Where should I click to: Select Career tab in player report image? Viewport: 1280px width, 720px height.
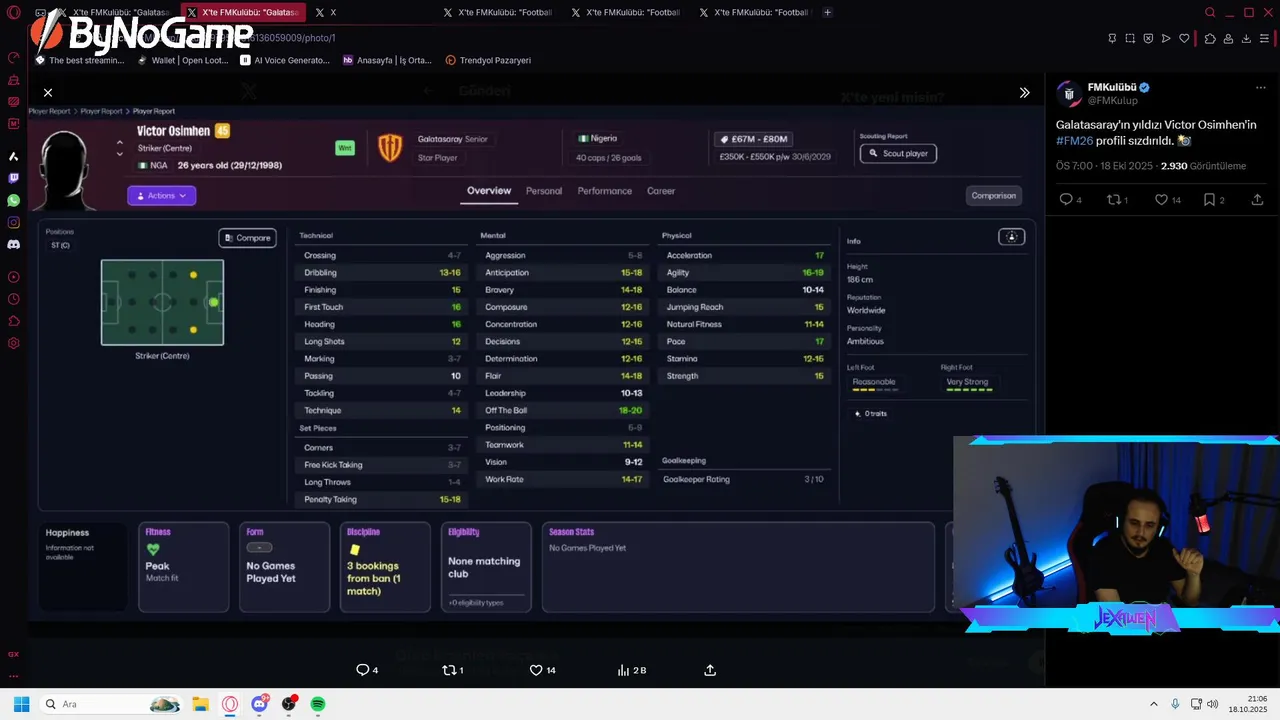point(661,191)
